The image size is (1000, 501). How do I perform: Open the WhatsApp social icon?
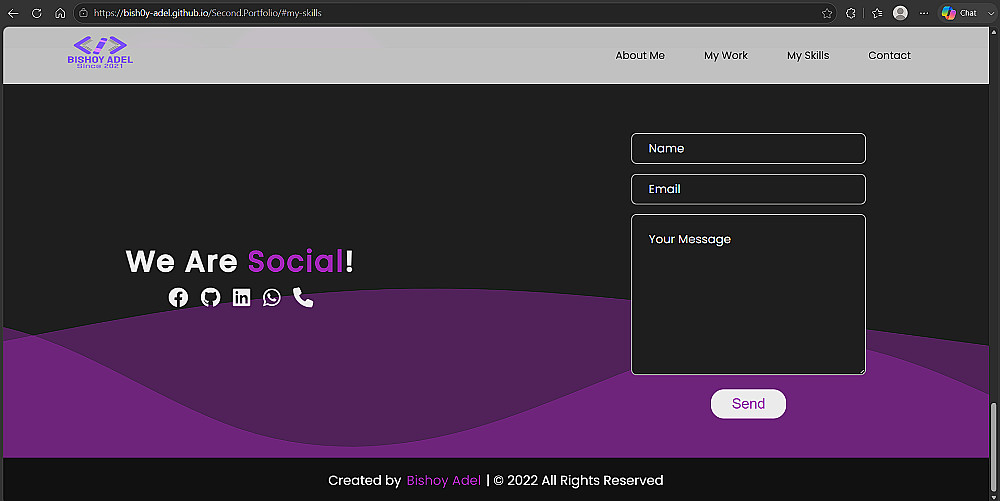click(272, 298)
